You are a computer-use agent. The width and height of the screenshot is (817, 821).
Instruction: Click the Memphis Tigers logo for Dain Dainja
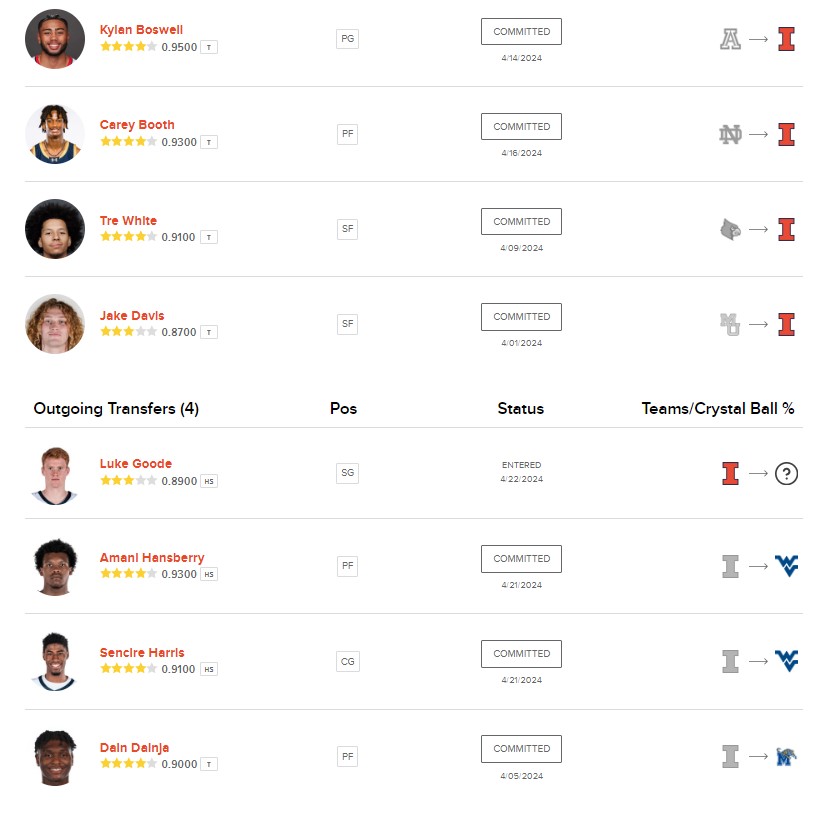click(787, 757)
